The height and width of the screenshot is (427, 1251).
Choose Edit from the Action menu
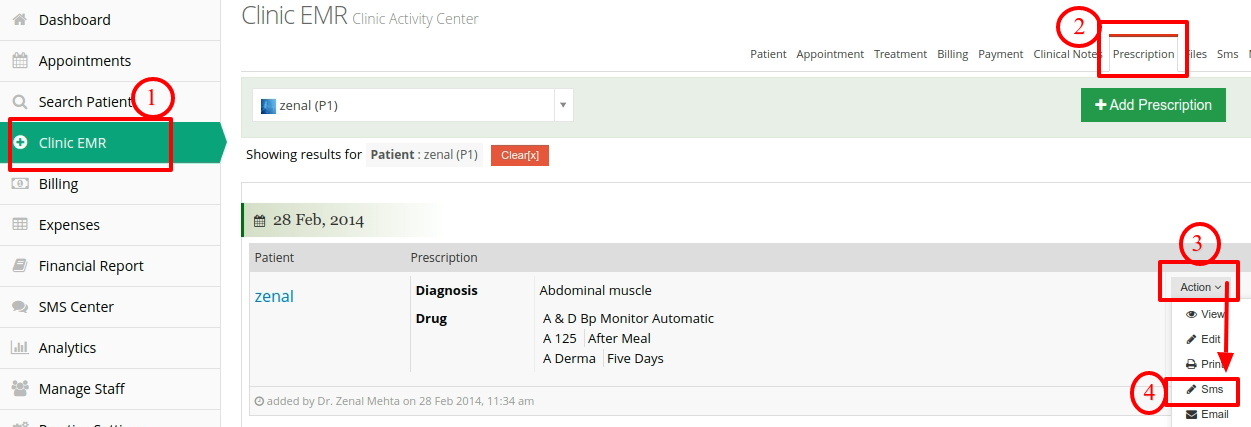[x=1205, y=339]
